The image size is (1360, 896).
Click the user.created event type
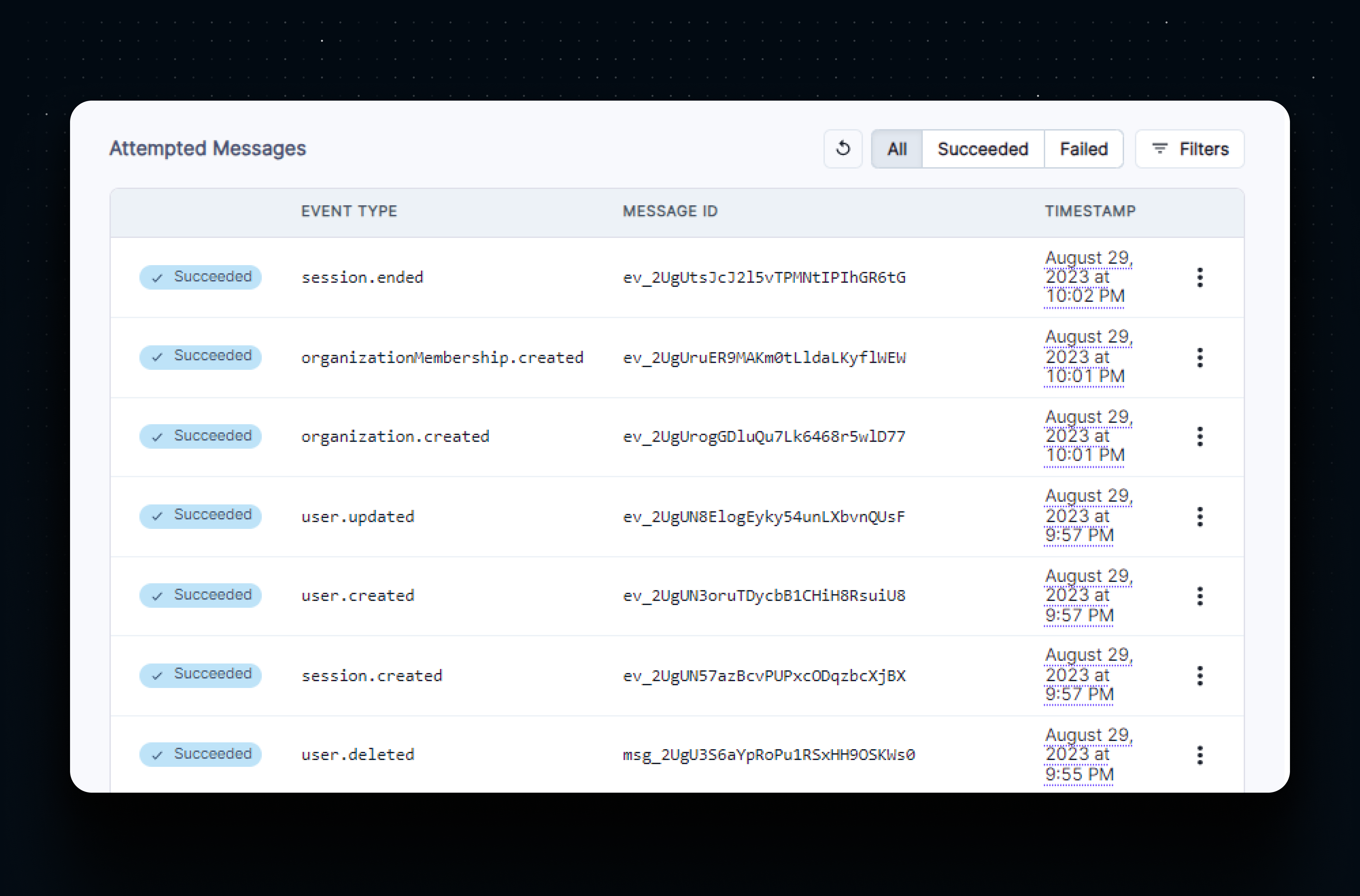click(358, 596)
